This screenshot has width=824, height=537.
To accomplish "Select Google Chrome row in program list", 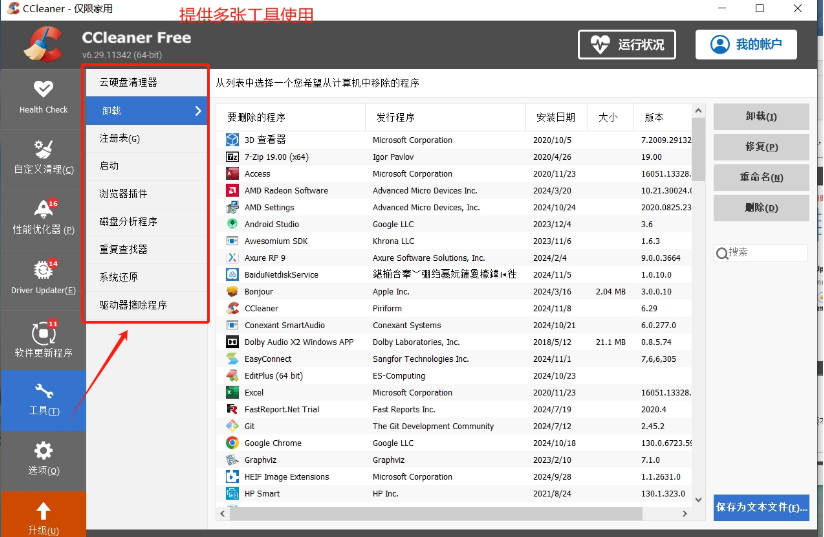I will [x=273, y=443].
